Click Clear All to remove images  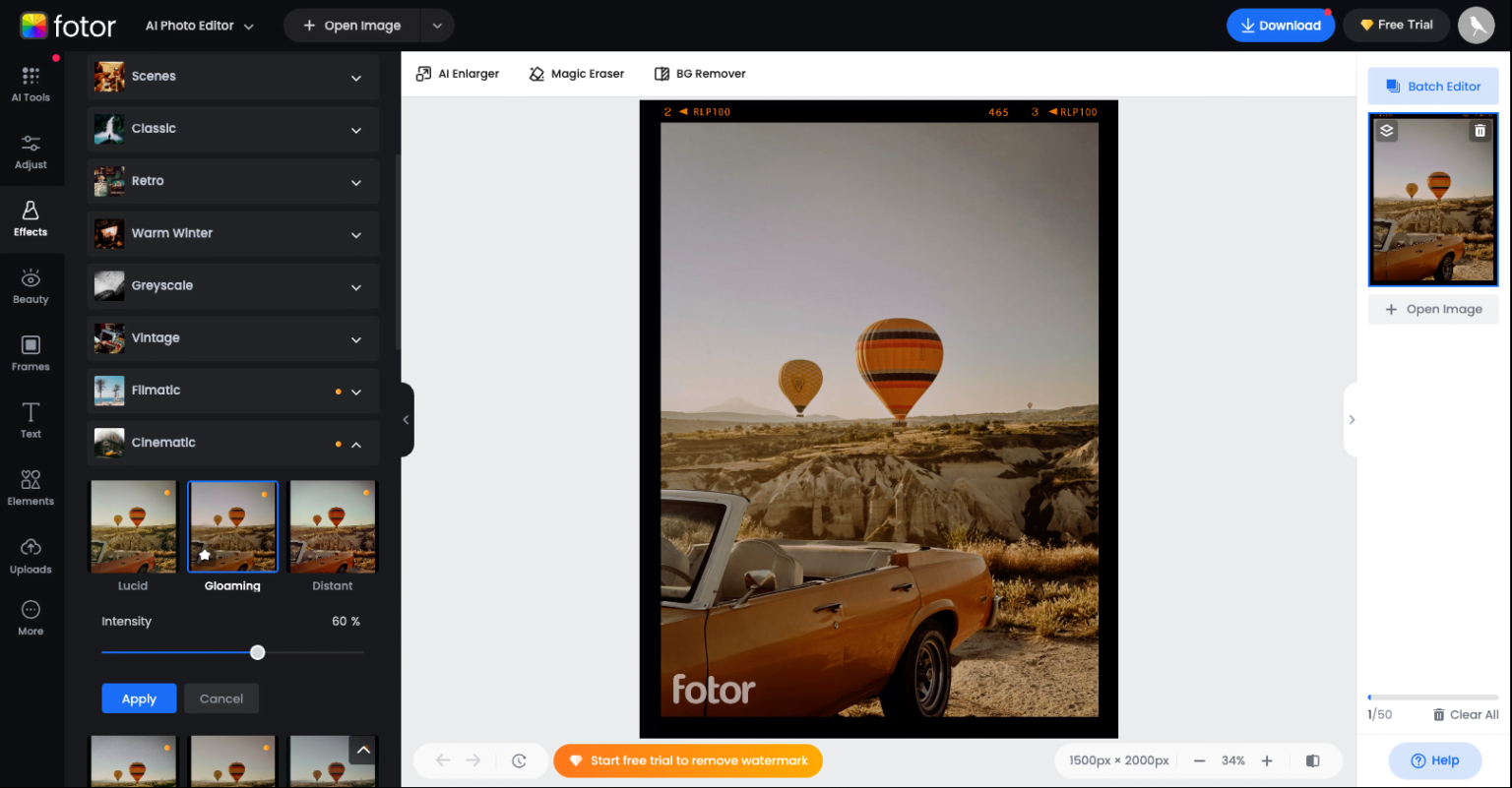pyautogui.click(x=1466, y=714)
